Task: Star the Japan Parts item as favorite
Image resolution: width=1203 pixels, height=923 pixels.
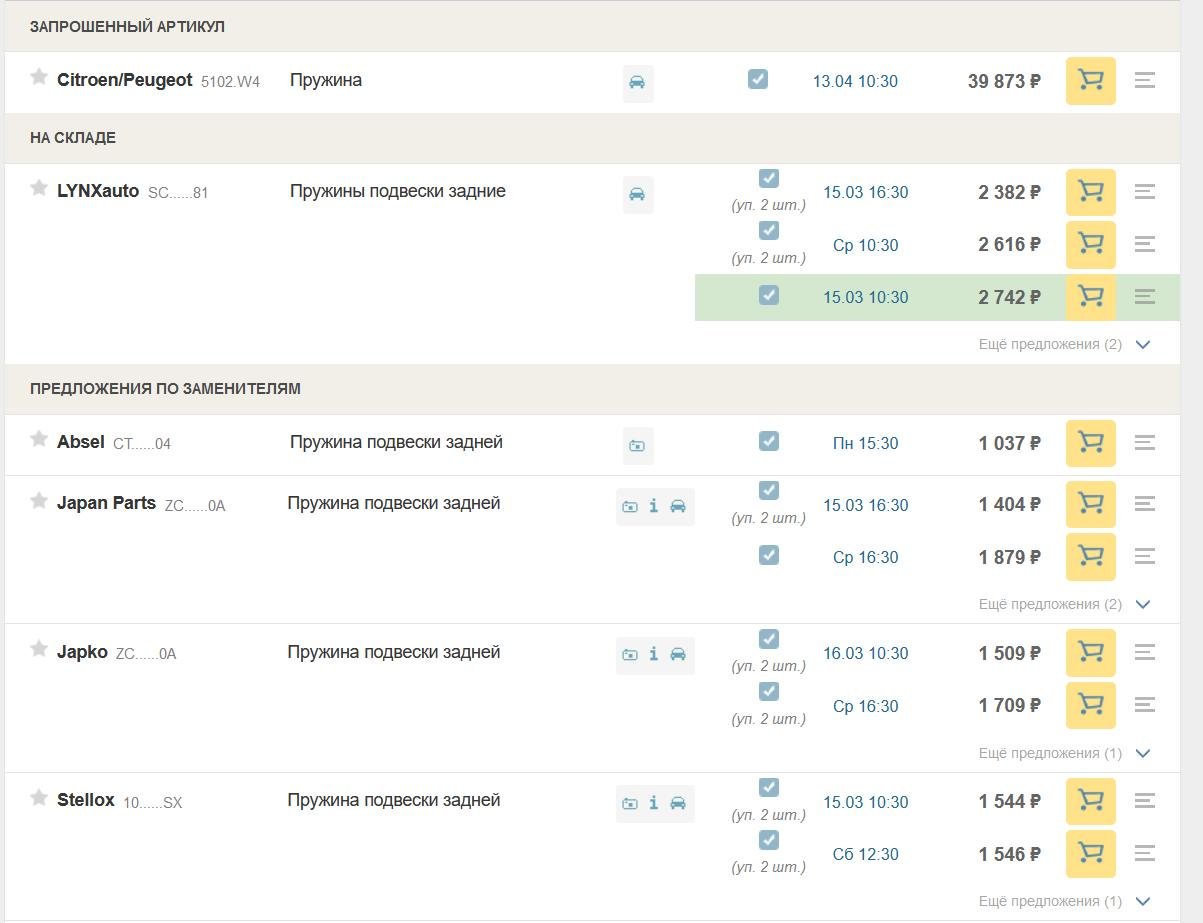Action: 39,501
